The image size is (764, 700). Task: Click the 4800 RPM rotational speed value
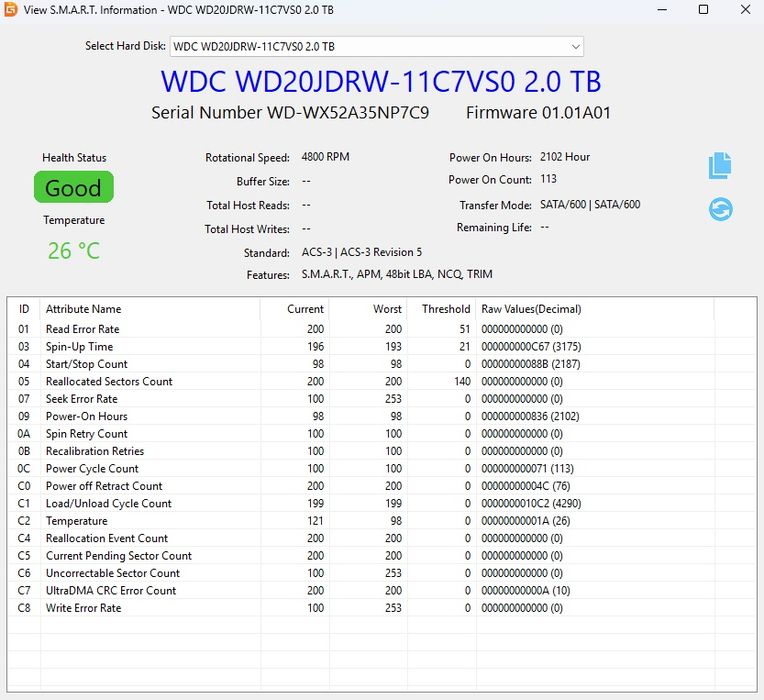click(325, 157)
